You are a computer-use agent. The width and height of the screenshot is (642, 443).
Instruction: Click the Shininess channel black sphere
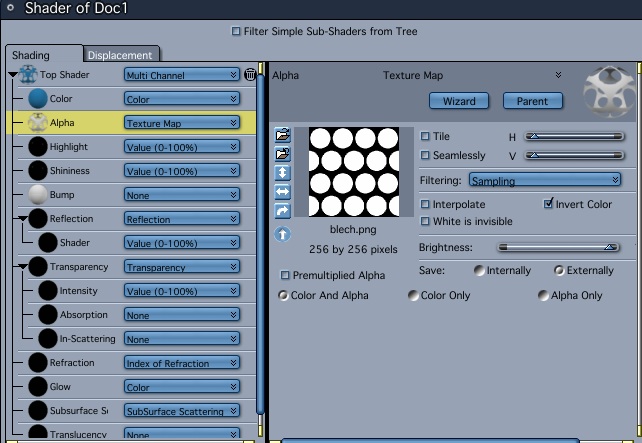coord(38,171)
